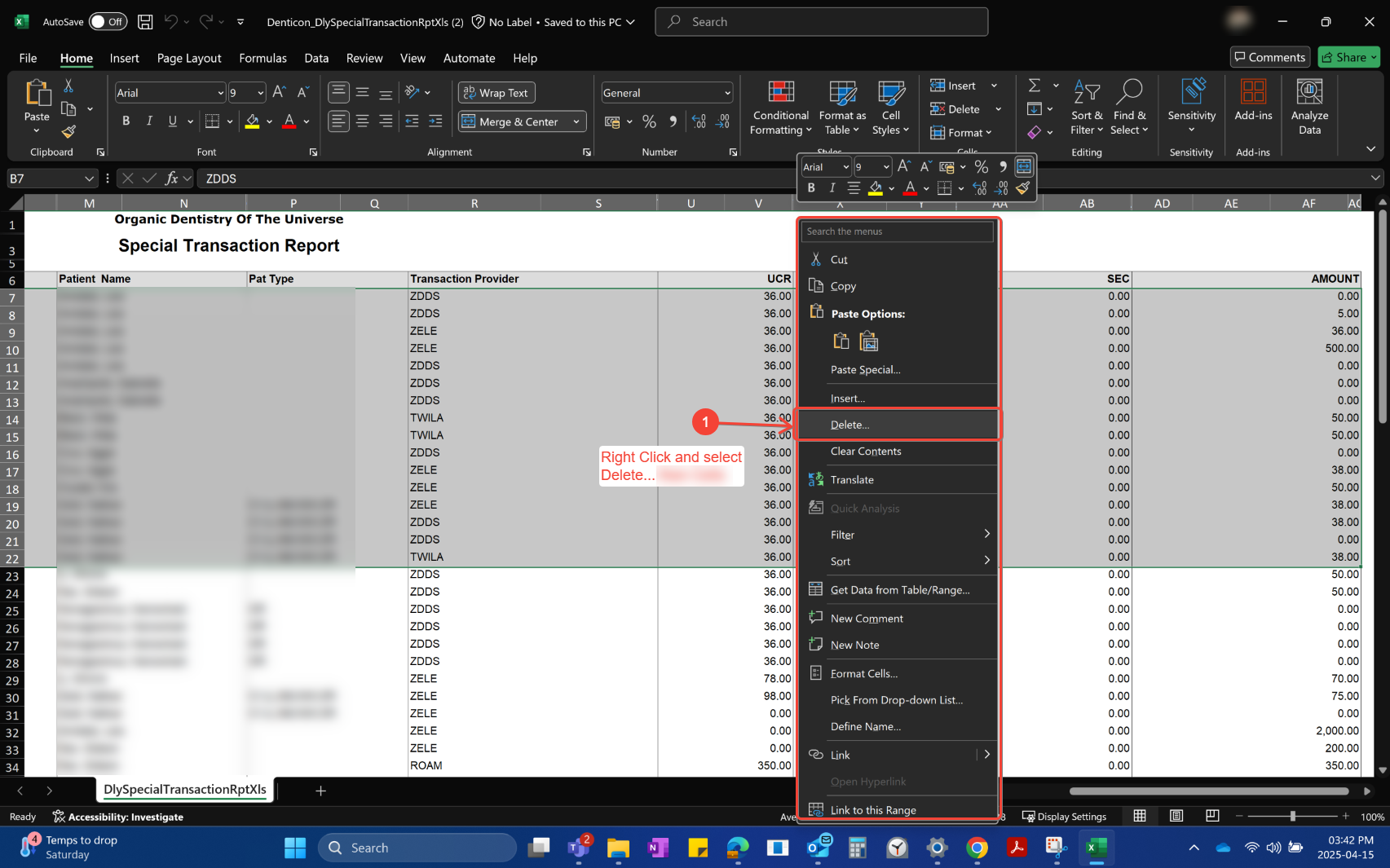Toggle Italic in ribbon Font group
This screenshot has width=1390, height=868.
149,121
